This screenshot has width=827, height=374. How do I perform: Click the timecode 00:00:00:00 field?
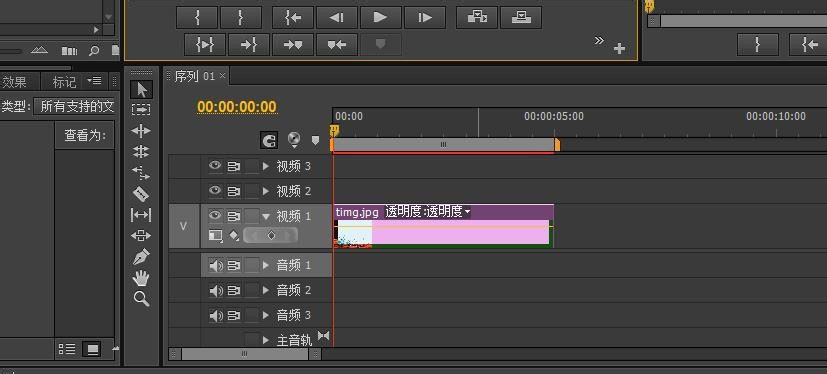(x=237, y=107)
